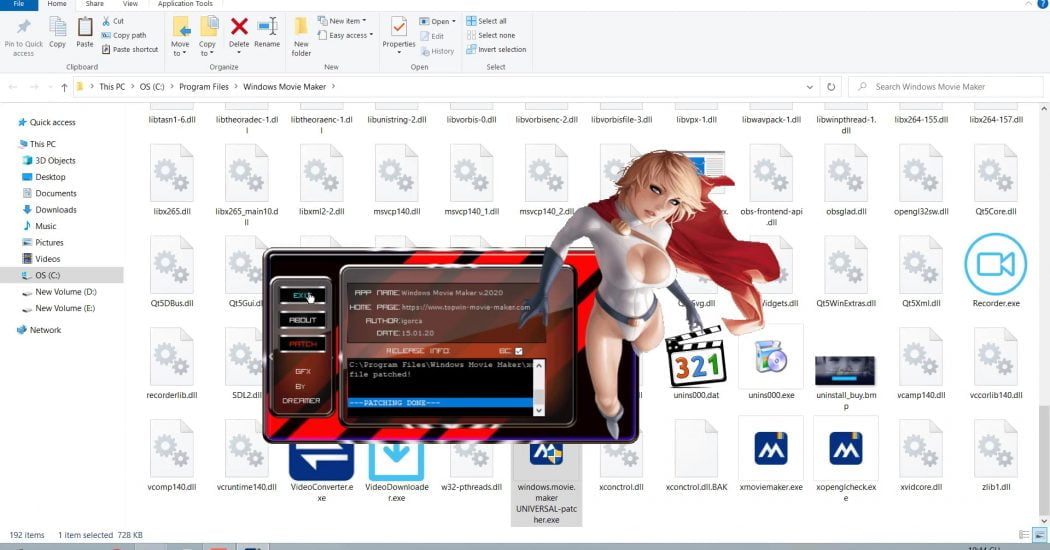Click the Pin to Quick access icon
Image resolution: width=1050 pixels, height=550 pixels.
[x=23, y=27]
